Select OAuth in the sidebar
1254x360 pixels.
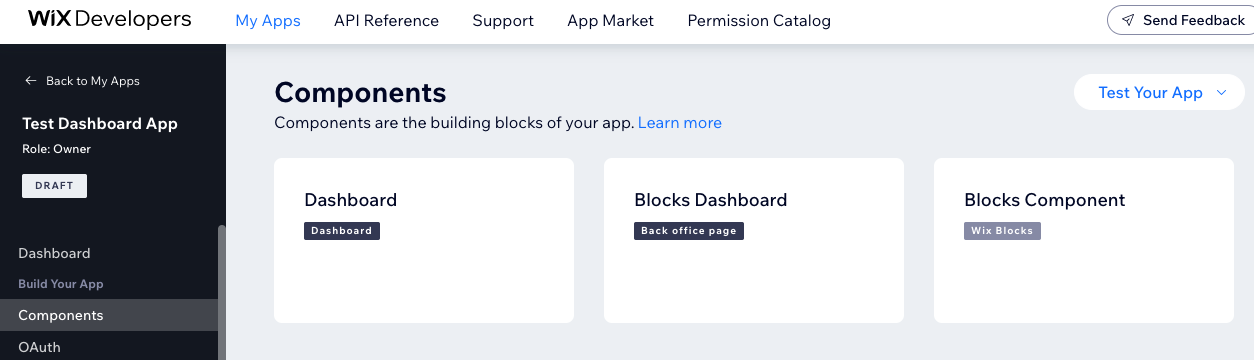click(39, 347)
